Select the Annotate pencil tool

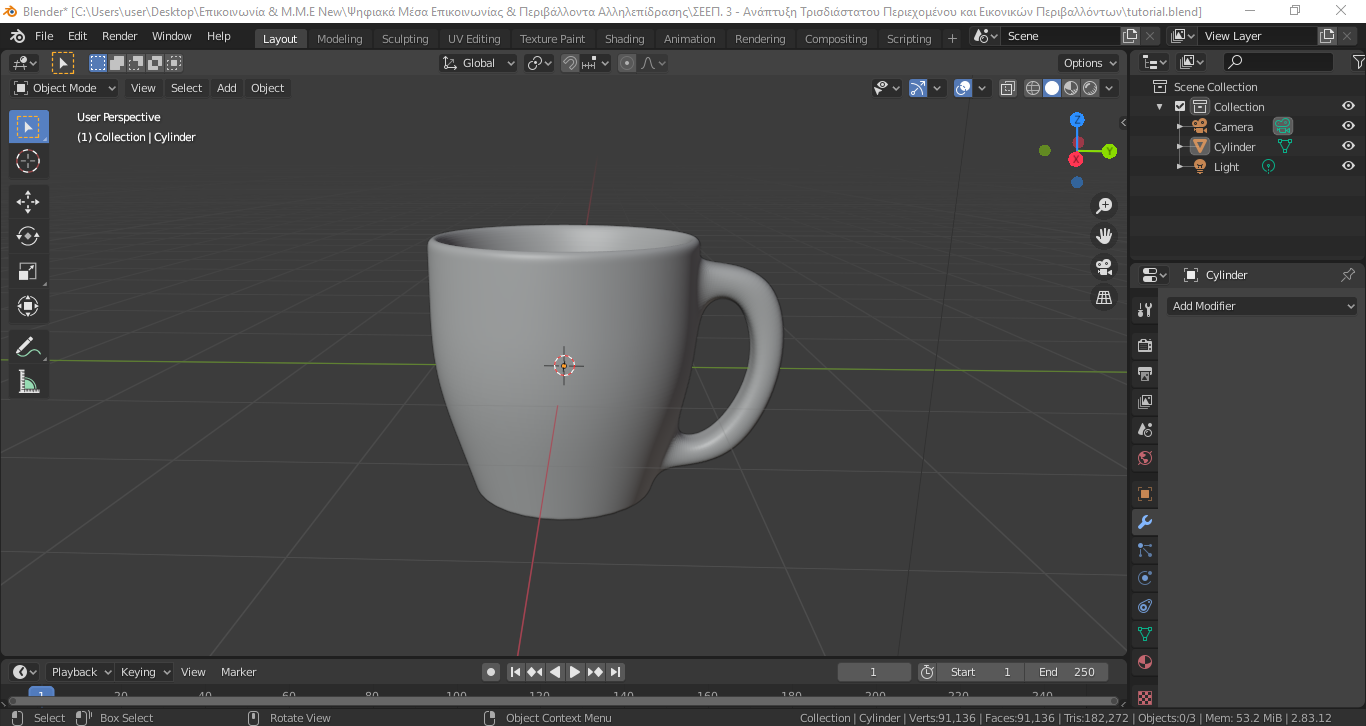28,347
